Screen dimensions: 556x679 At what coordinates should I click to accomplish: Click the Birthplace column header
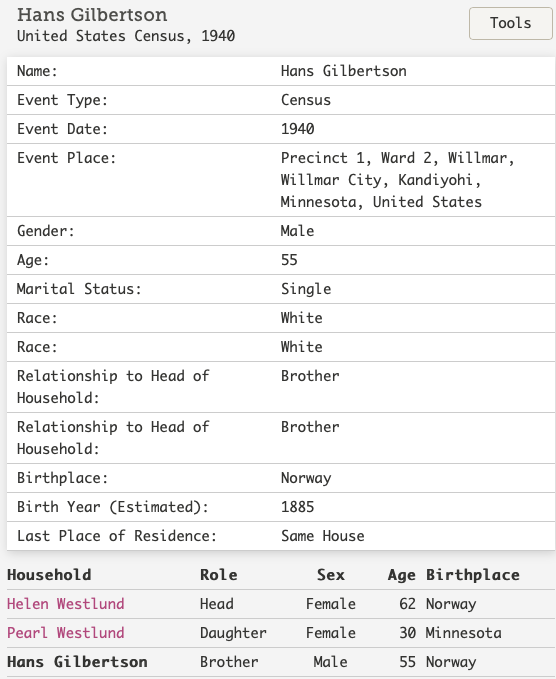(x=473, y=575)
